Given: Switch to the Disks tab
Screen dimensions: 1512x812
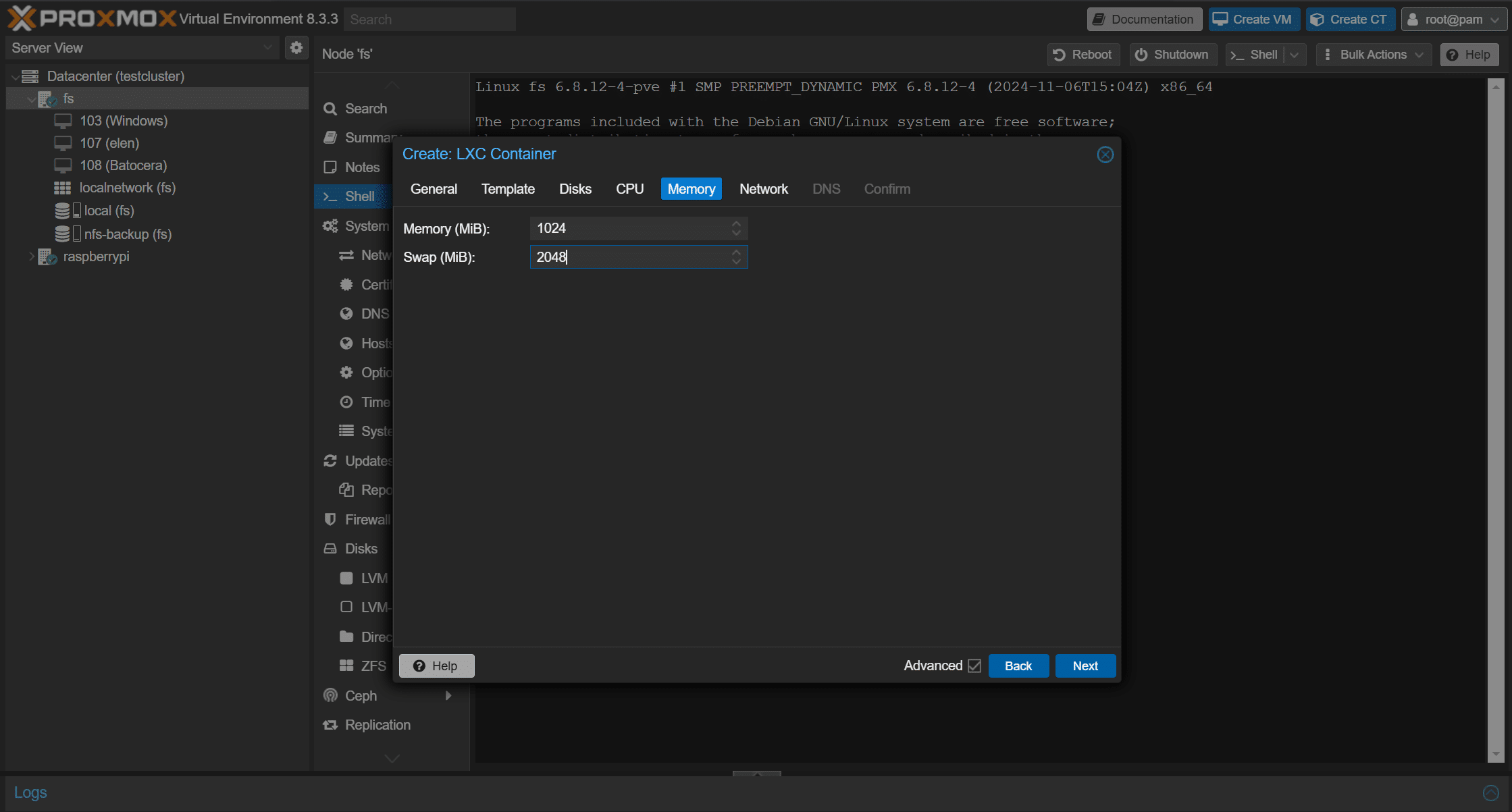Looking at the screenshot, I should coord(575,189).
